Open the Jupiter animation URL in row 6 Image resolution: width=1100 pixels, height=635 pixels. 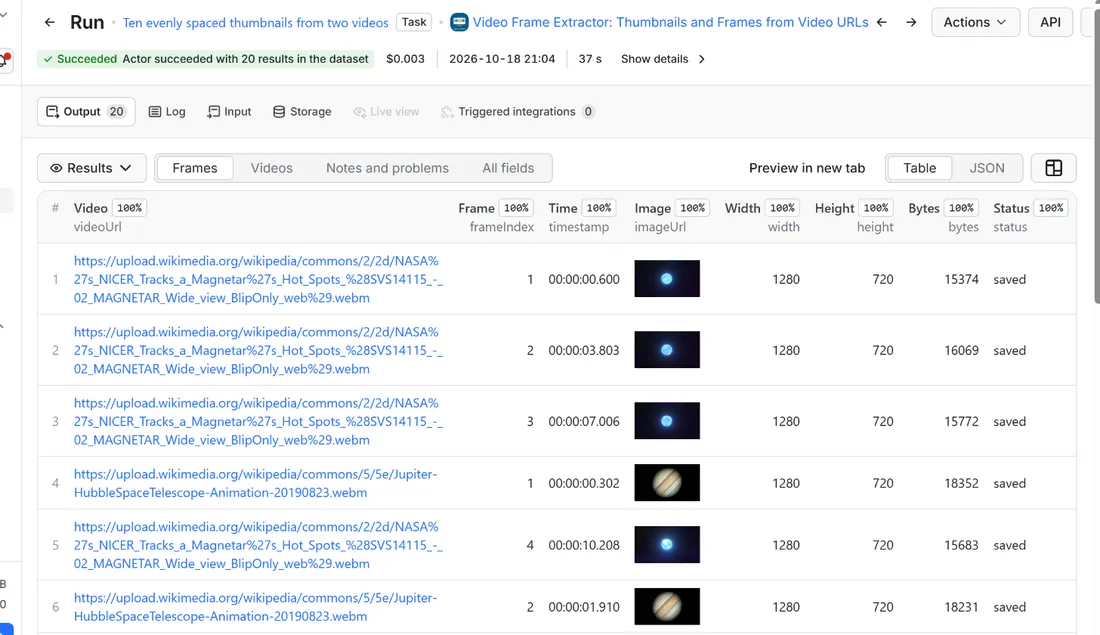pyautogui.click(x=255, y=607)
